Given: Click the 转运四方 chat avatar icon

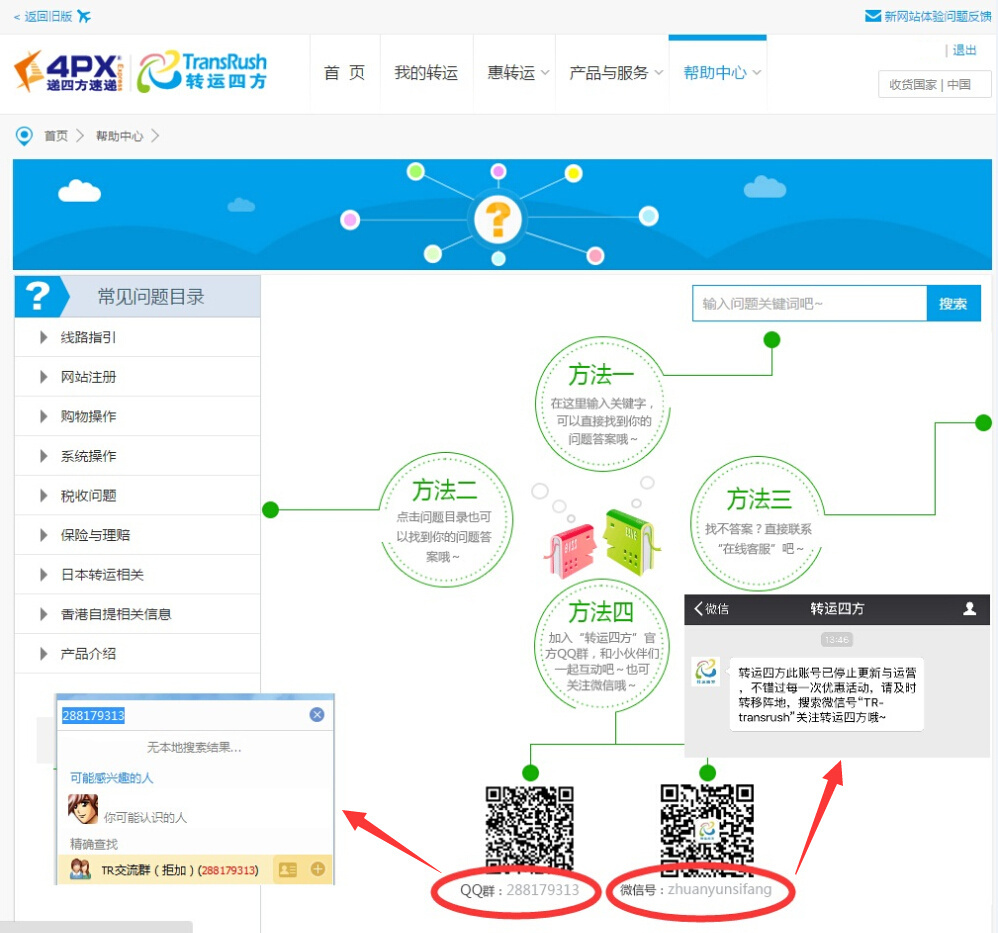Looking at the screenshot, I should click(x=706, y=671).
